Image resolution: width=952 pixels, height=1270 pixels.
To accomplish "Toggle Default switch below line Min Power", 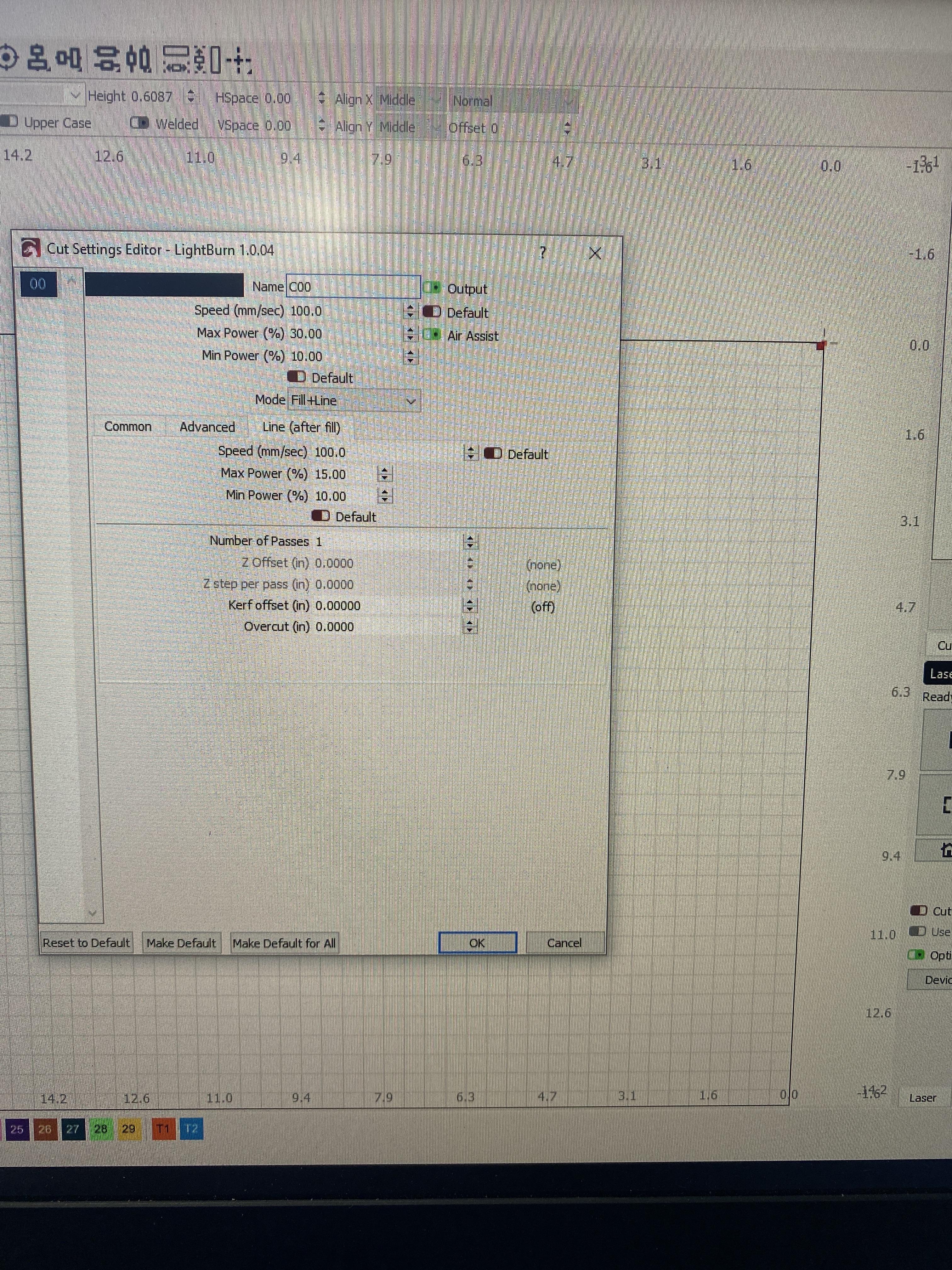I will (x=320, y=516).
